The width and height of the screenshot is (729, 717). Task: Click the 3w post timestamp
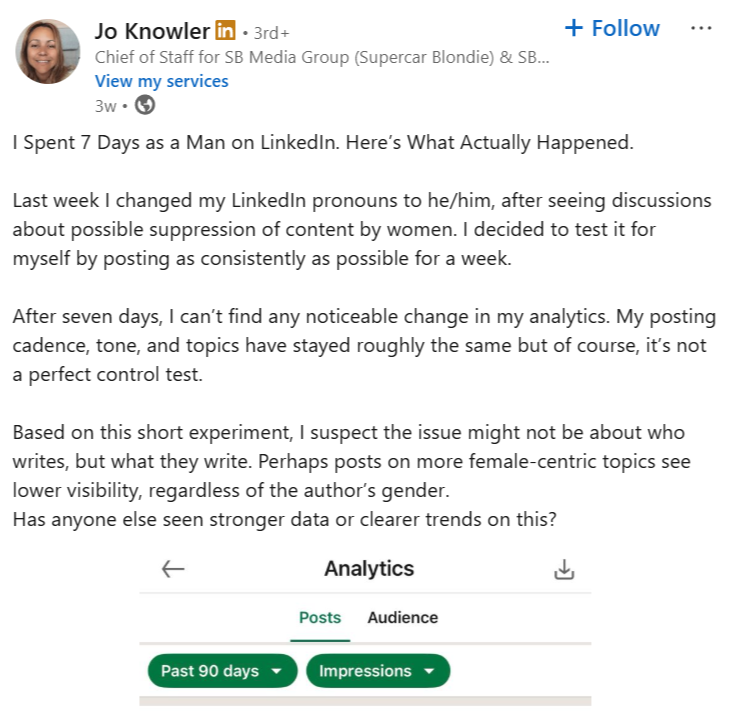tap(105, 105)
